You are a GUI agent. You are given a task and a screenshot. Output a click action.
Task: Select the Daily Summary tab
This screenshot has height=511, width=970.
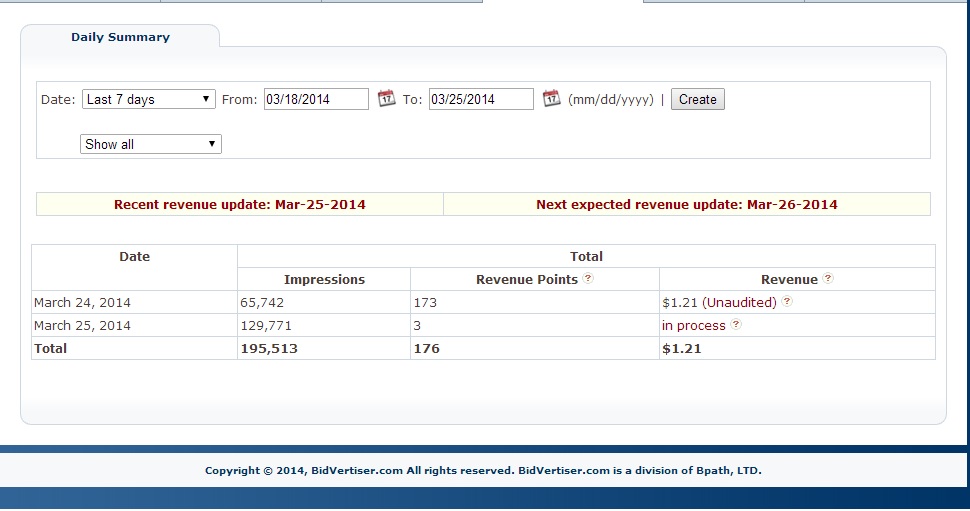click(120, 37)
